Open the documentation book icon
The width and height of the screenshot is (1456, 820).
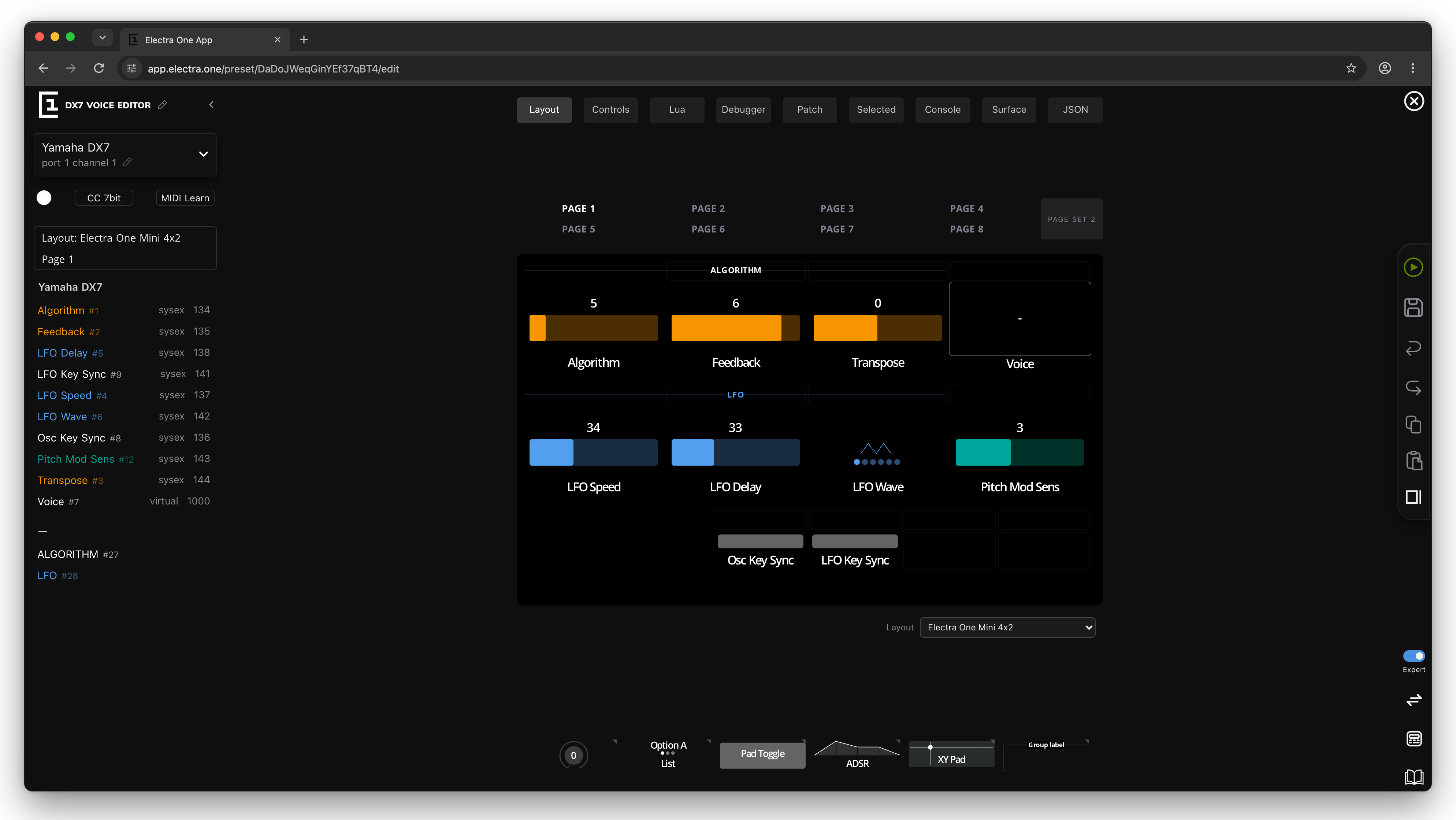click(1414, 777)
